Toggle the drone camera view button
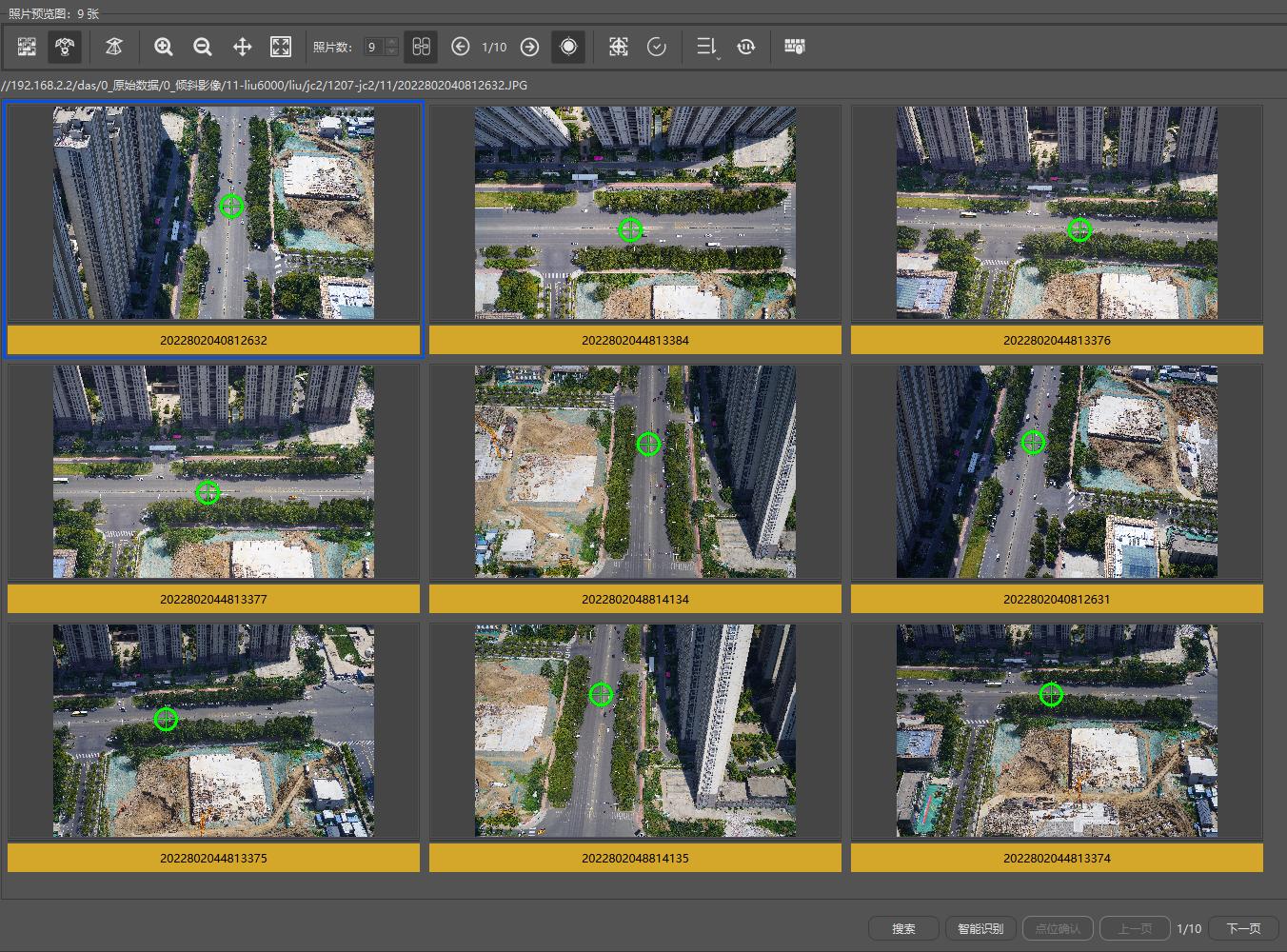 pyautogui.click(x=65, y=47)
